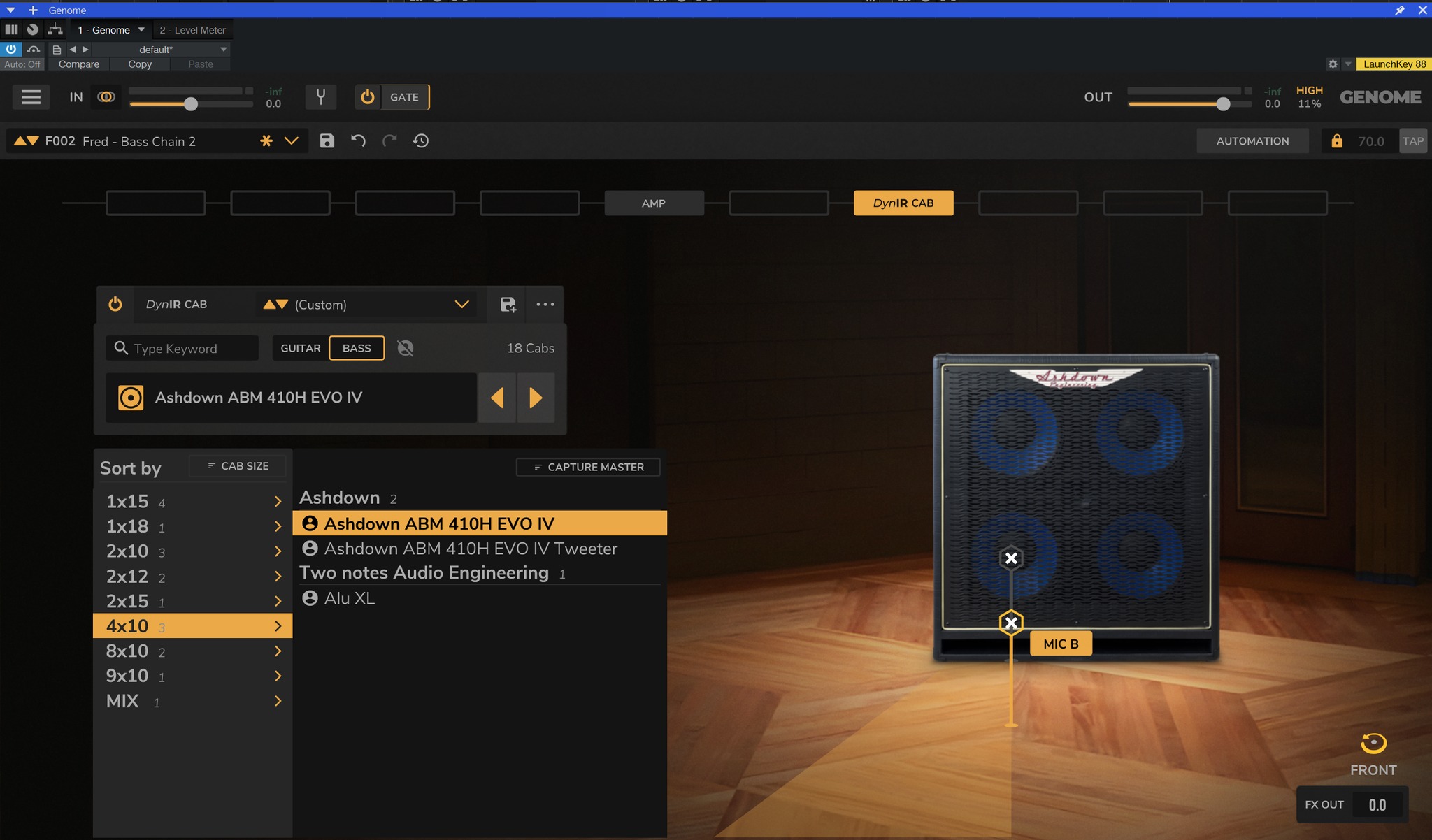
Task: Open plugin settings gear icon
Action: coord(1333,64)
